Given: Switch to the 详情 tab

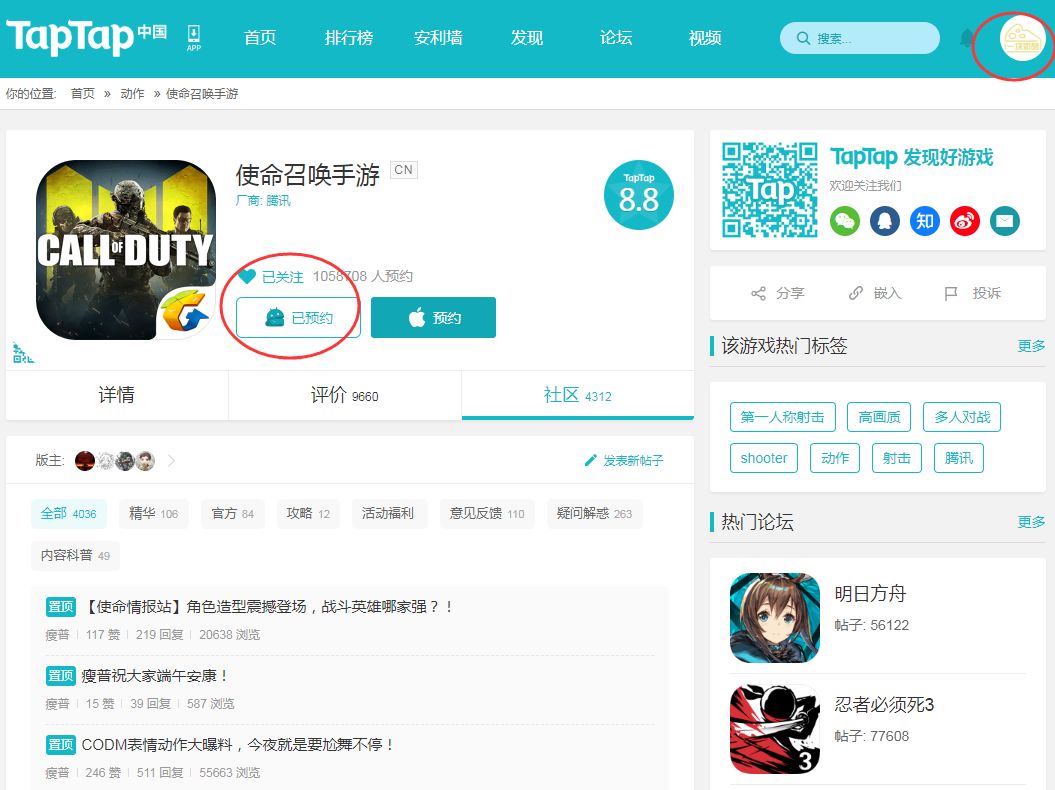Looking at the screenshot, I should pos(116,395).
